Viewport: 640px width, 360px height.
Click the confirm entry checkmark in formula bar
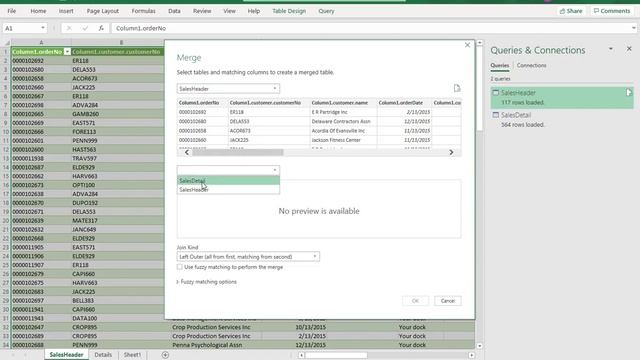pyautogui.click(x=85, y=28)
